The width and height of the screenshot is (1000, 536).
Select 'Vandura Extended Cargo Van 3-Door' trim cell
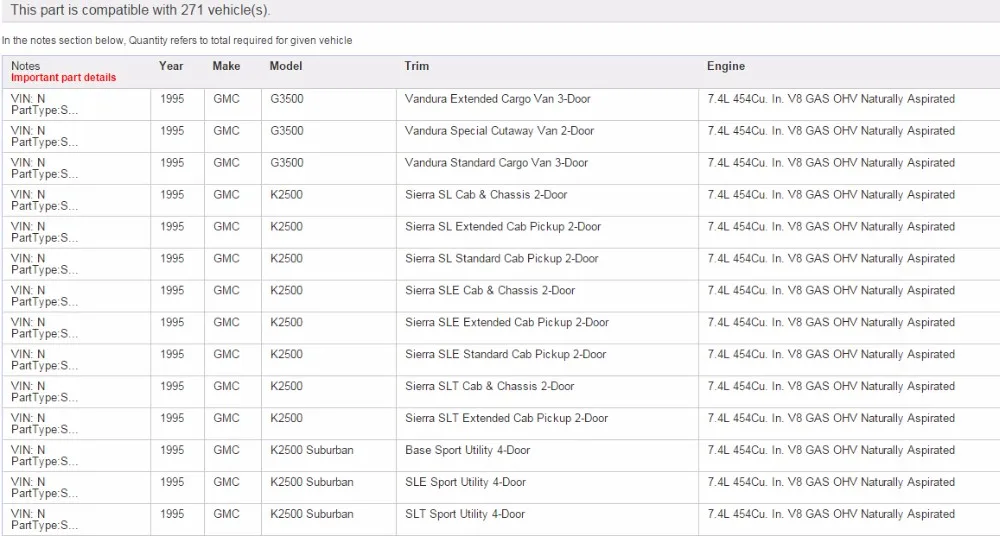[497, 99]
